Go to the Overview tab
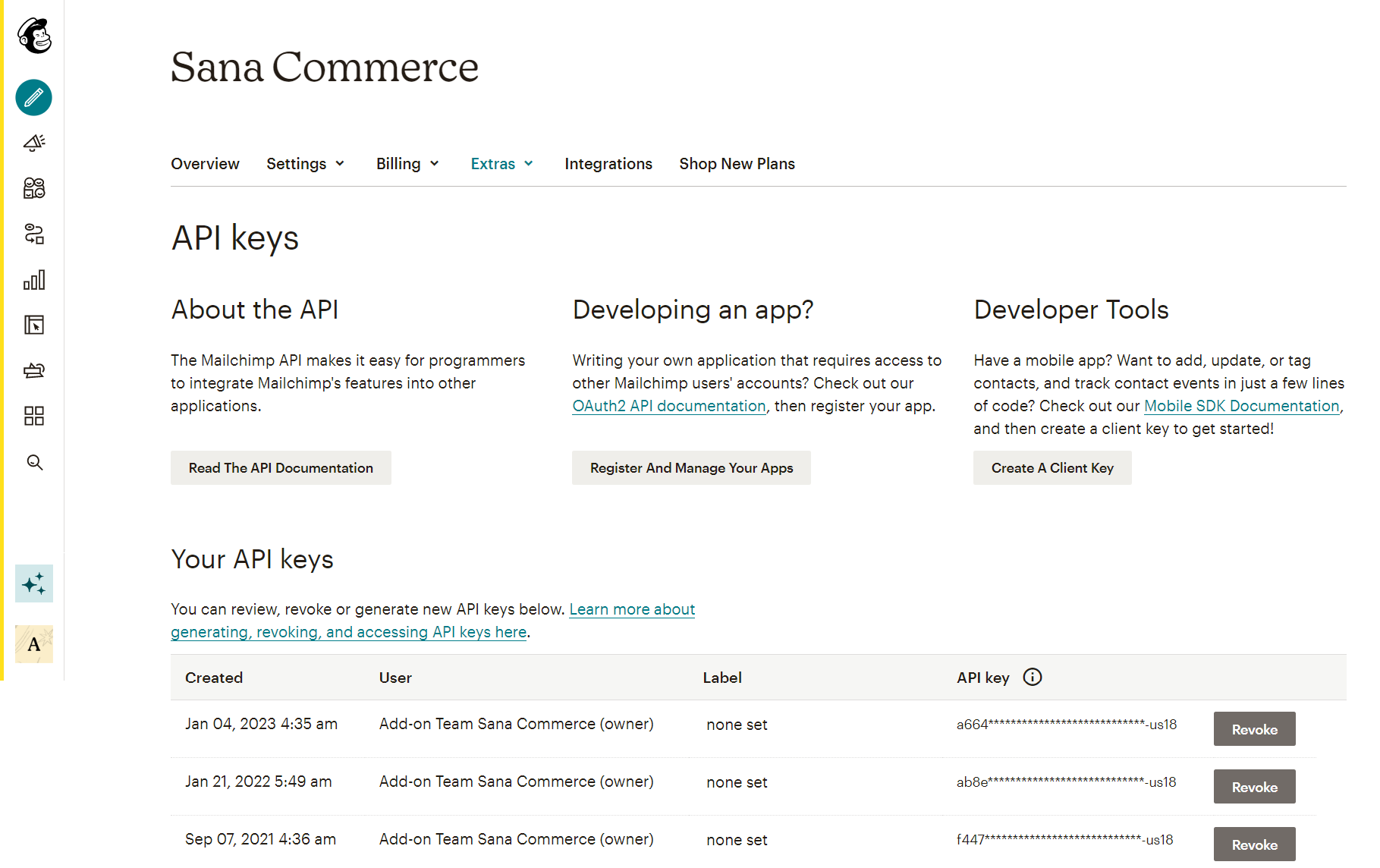The image size is (1380, 868). point(205,164)
